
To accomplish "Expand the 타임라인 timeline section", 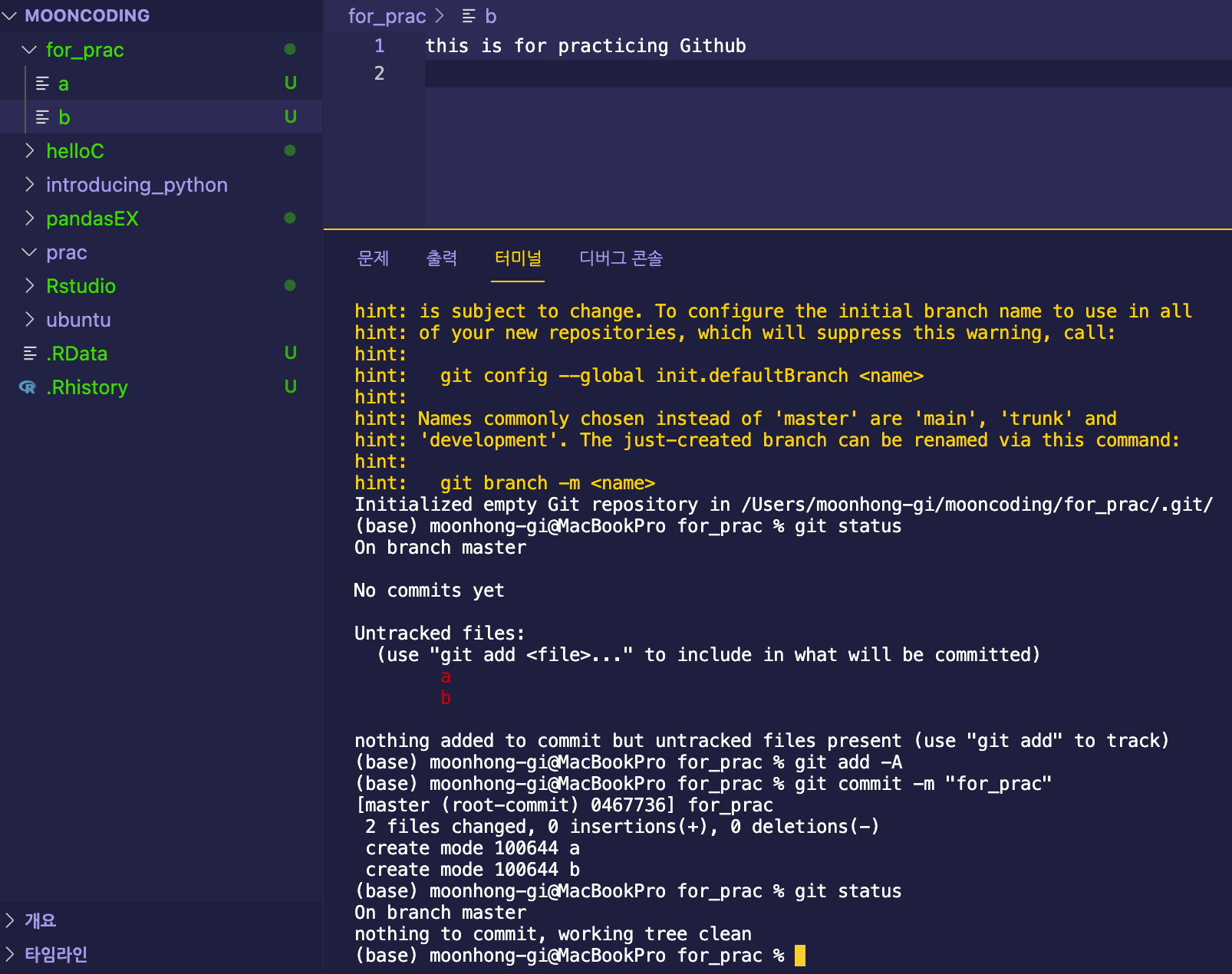I will [x=10, y=954].
